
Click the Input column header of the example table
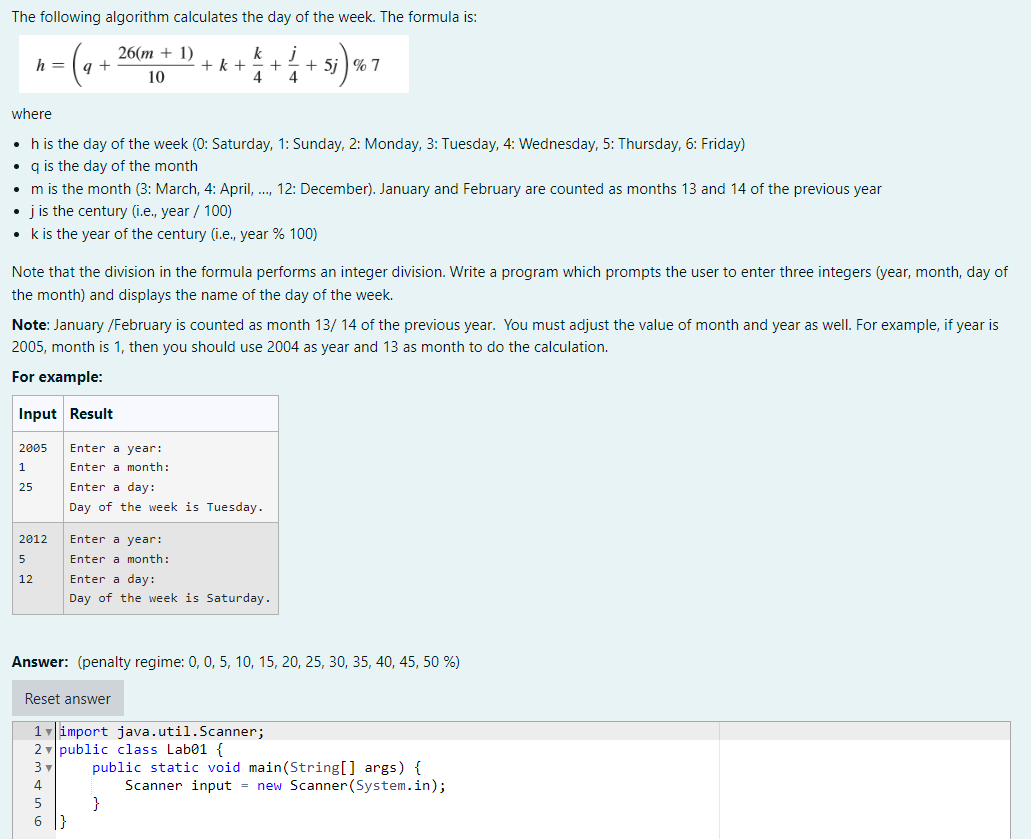tap(36, 413)
